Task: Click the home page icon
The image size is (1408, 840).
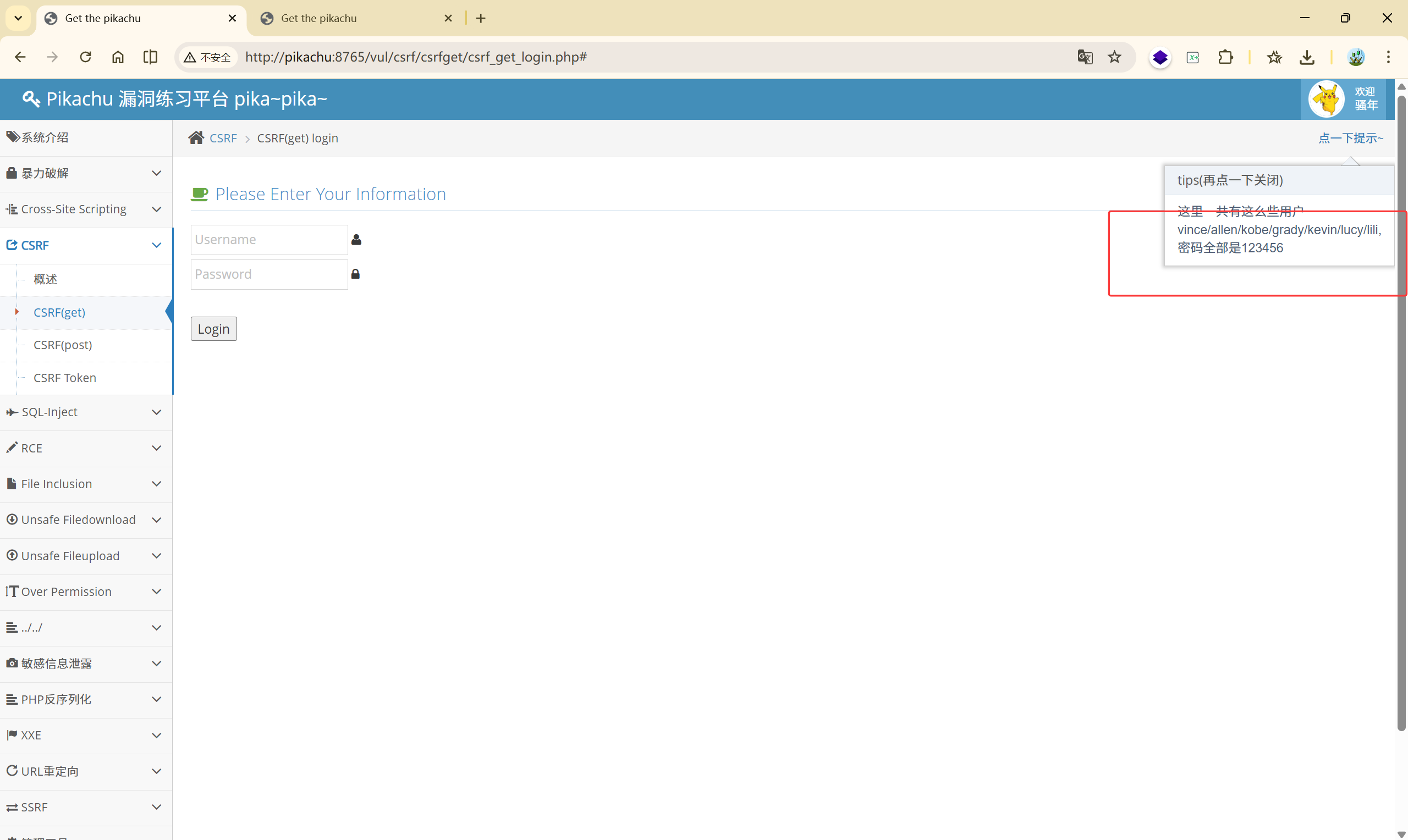Action: click(118, 57)
